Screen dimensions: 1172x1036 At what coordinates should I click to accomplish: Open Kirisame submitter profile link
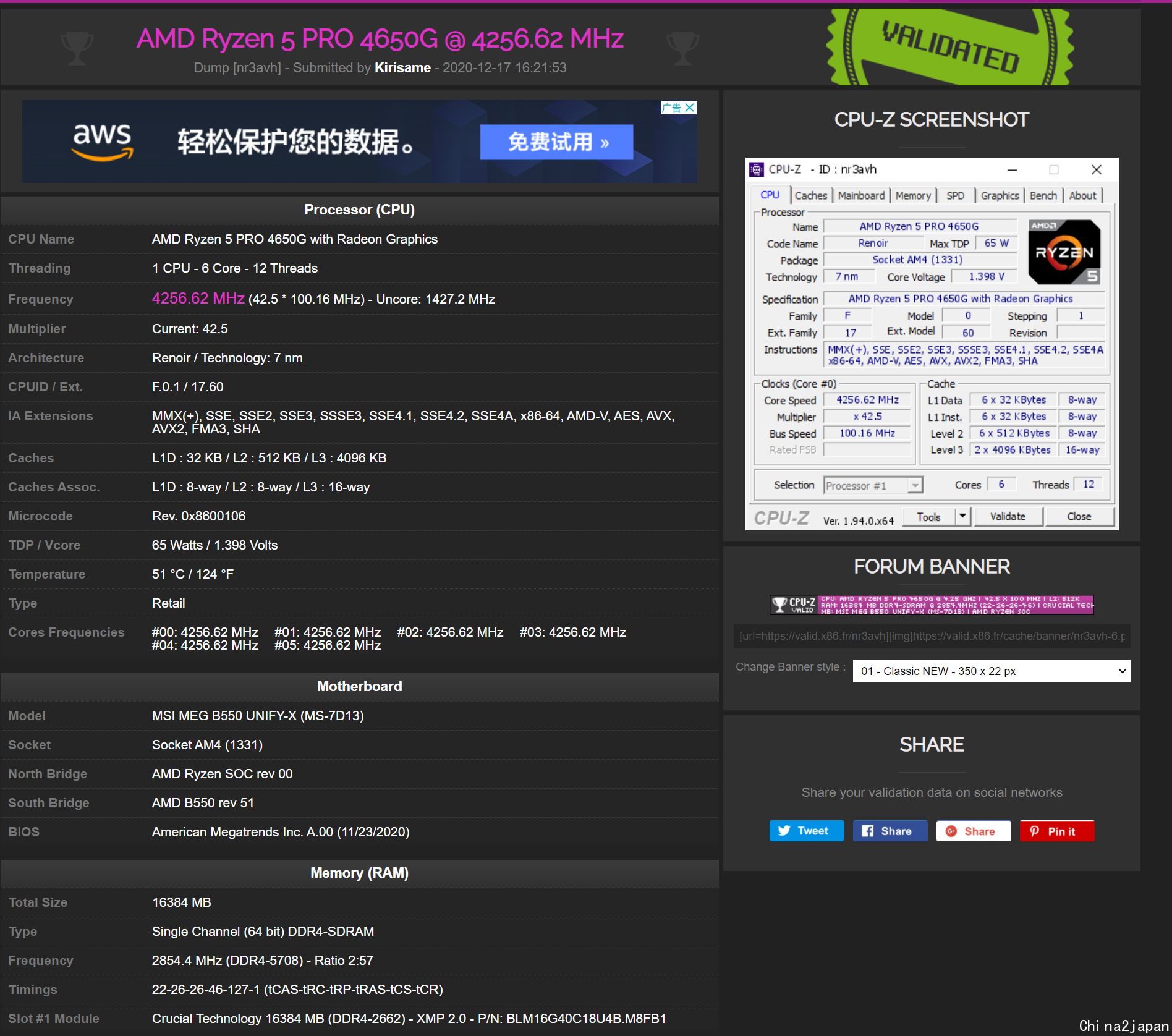tap(402, 67)
